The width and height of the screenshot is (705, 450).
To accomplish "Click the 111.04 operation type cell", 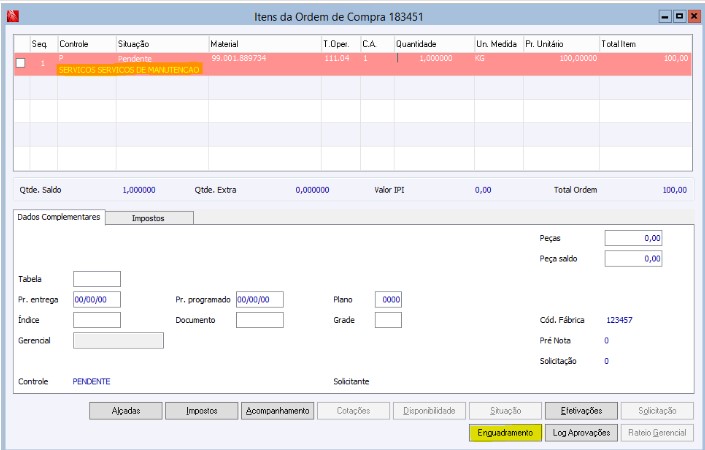I will point(337,58).
